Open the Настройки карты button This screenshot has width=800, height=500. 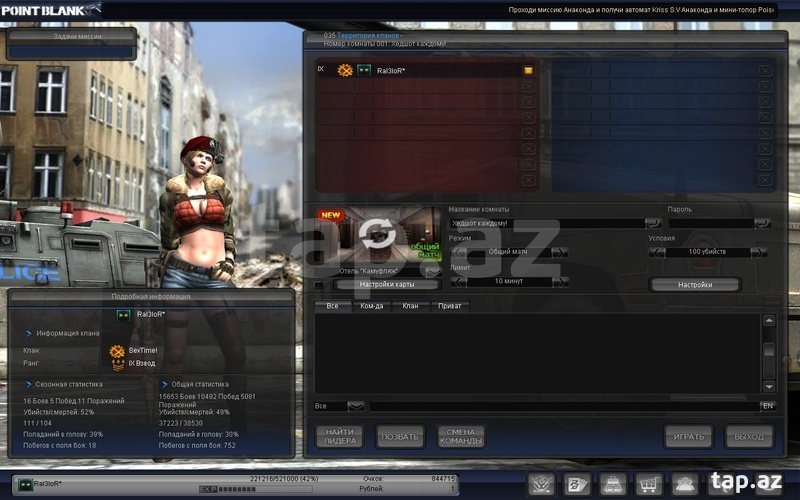pos(387,285)
